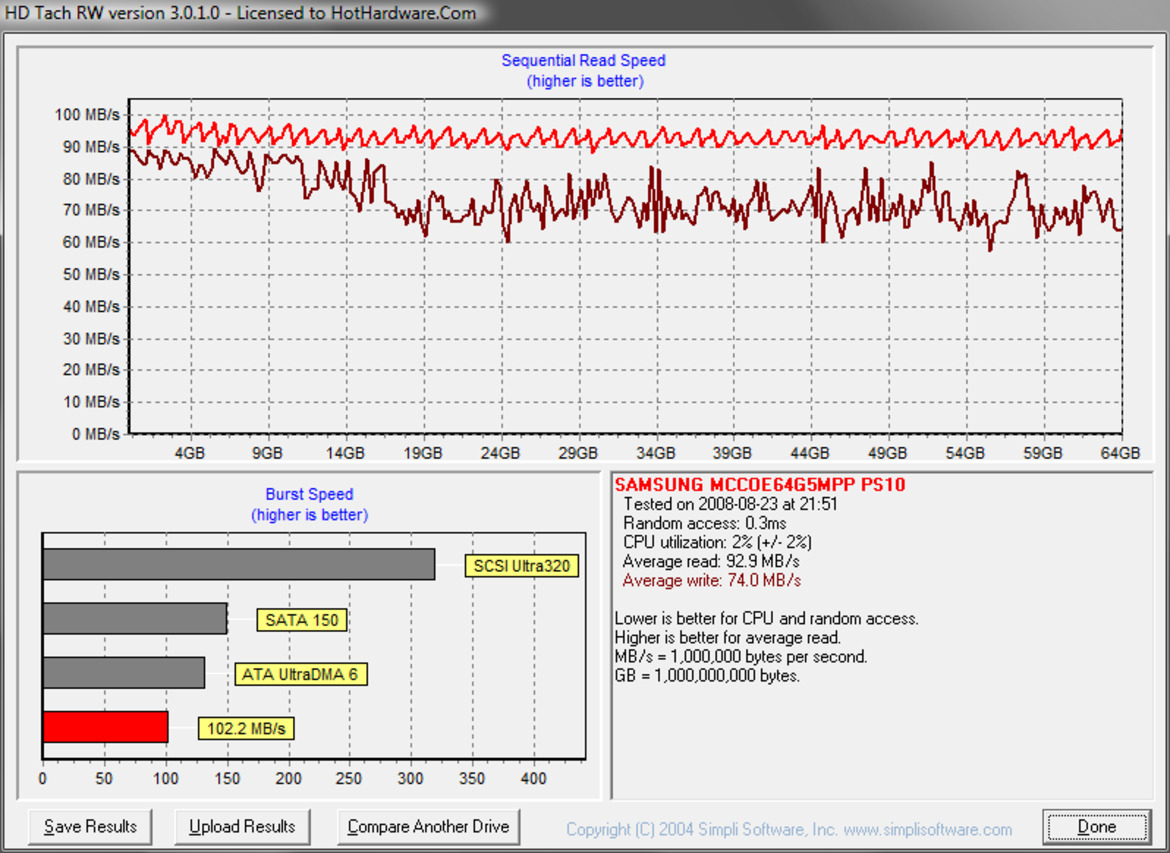The height and width of the screenshot is (853, 1170).
Task: Click the Sequential Read Speed chart title
Action: [x=584, y=60]
